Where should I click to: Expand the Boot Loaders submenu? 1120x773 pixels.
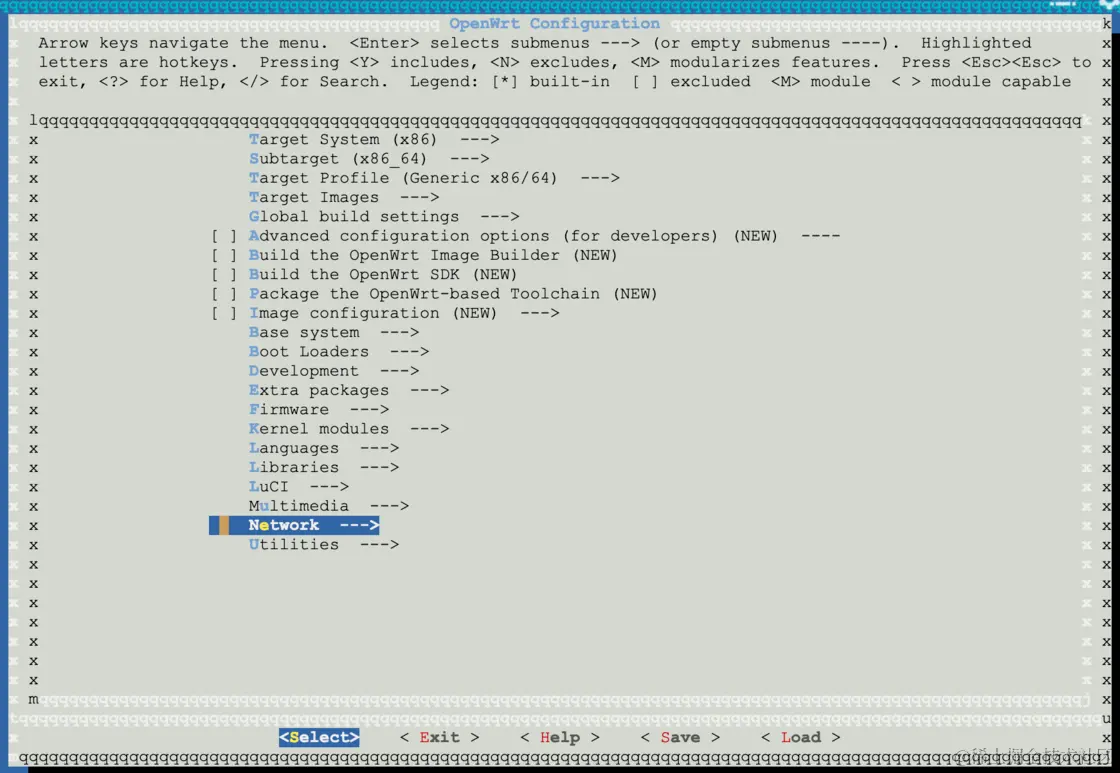[x=339, y=351]
